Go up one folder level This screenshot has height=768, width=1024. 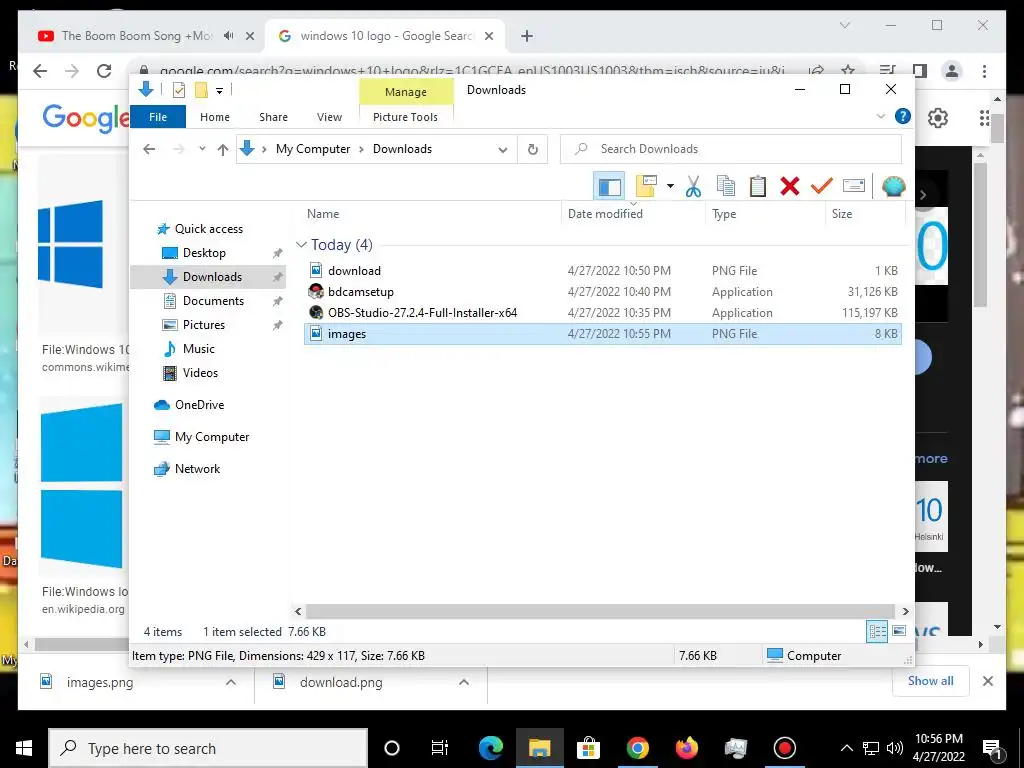click(x=223, y=150)
